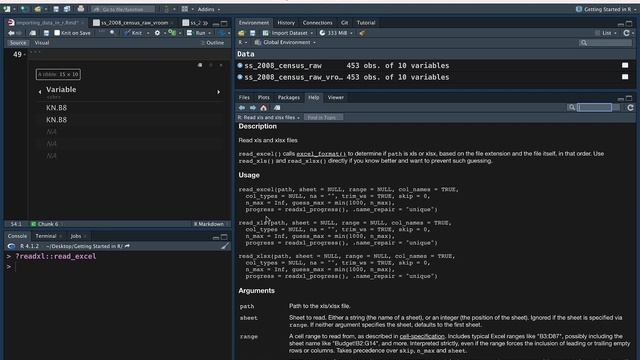The width and height of the screenshot is (640, 360).
Task: Create a new file using toolbar icon
Action: coord(7,9)
